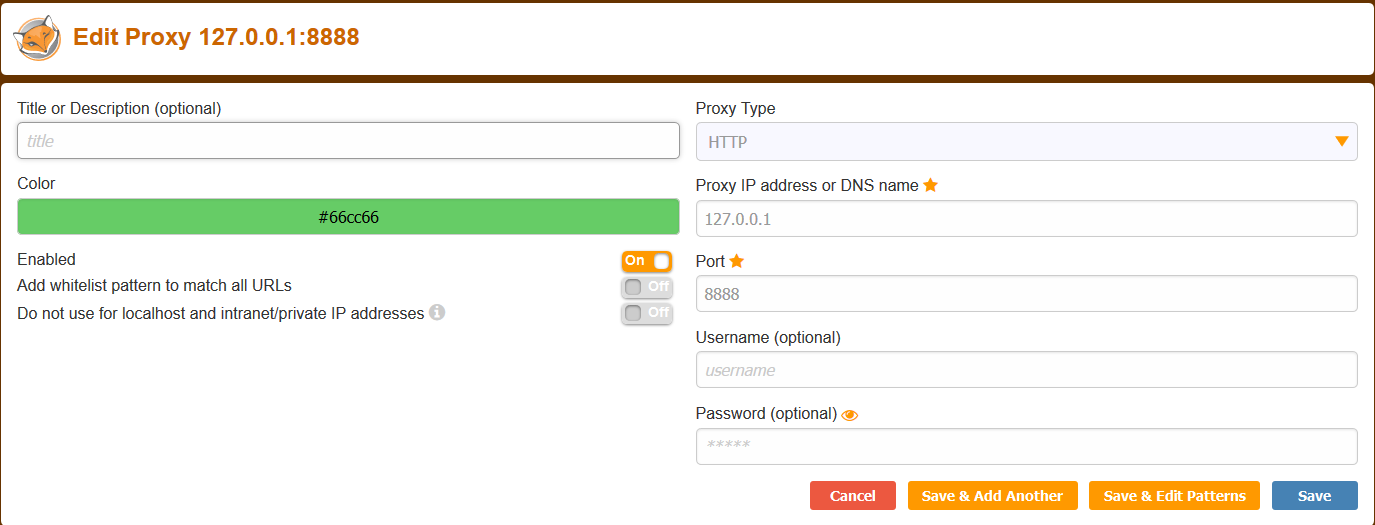Image resolution: width=1375 pixels, height=525 pixels.
Task: Click Save & Add Another button
Action: pos(993,496)
